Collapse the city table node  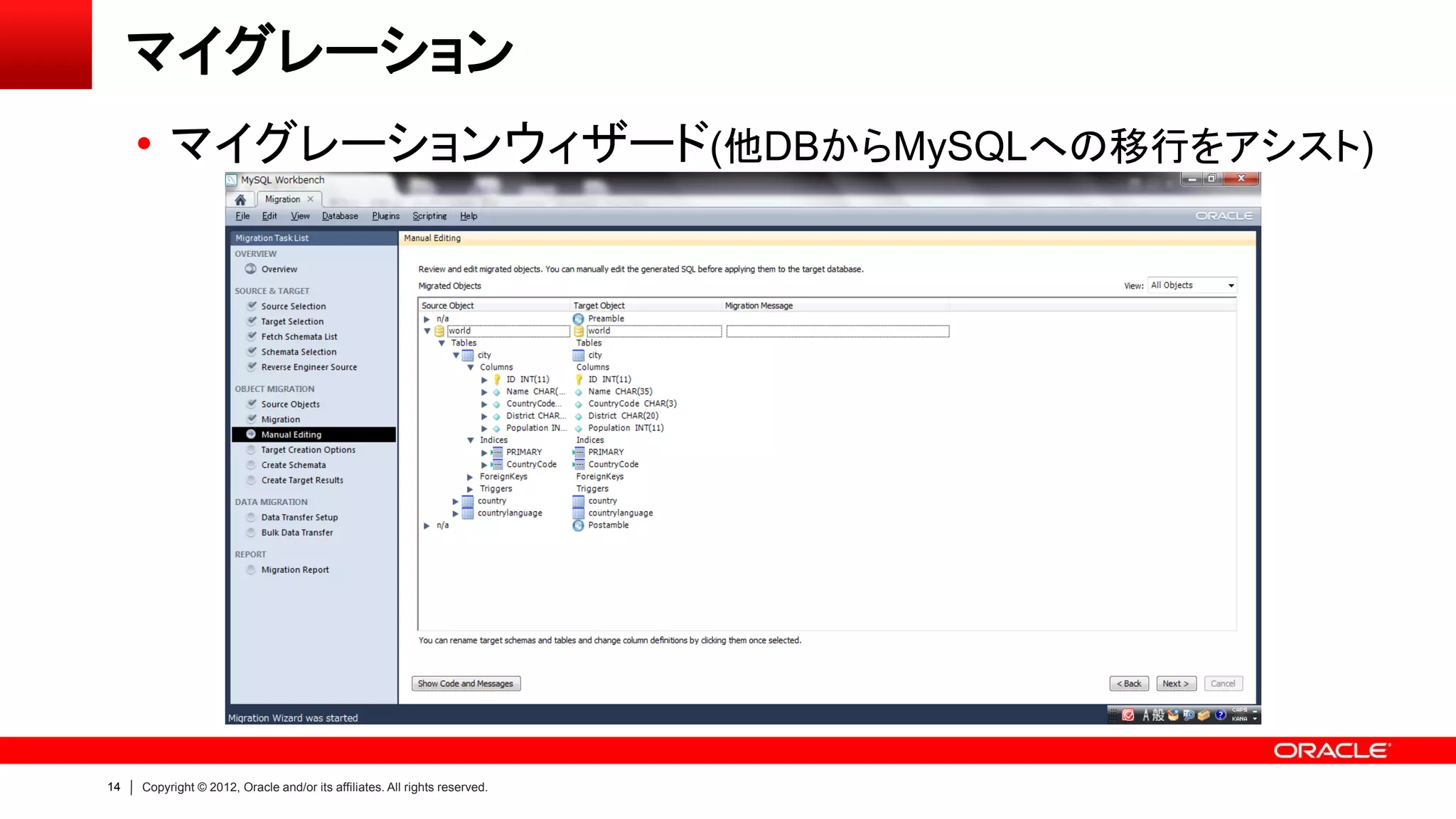click(456, 355)
